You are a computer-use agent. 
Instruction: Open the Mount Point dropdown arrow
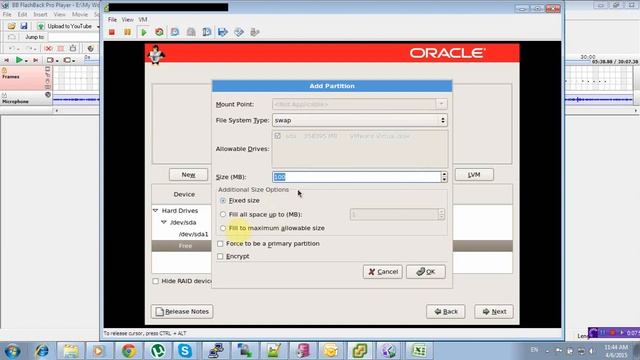pyautogui.click(x=441, y=104)
